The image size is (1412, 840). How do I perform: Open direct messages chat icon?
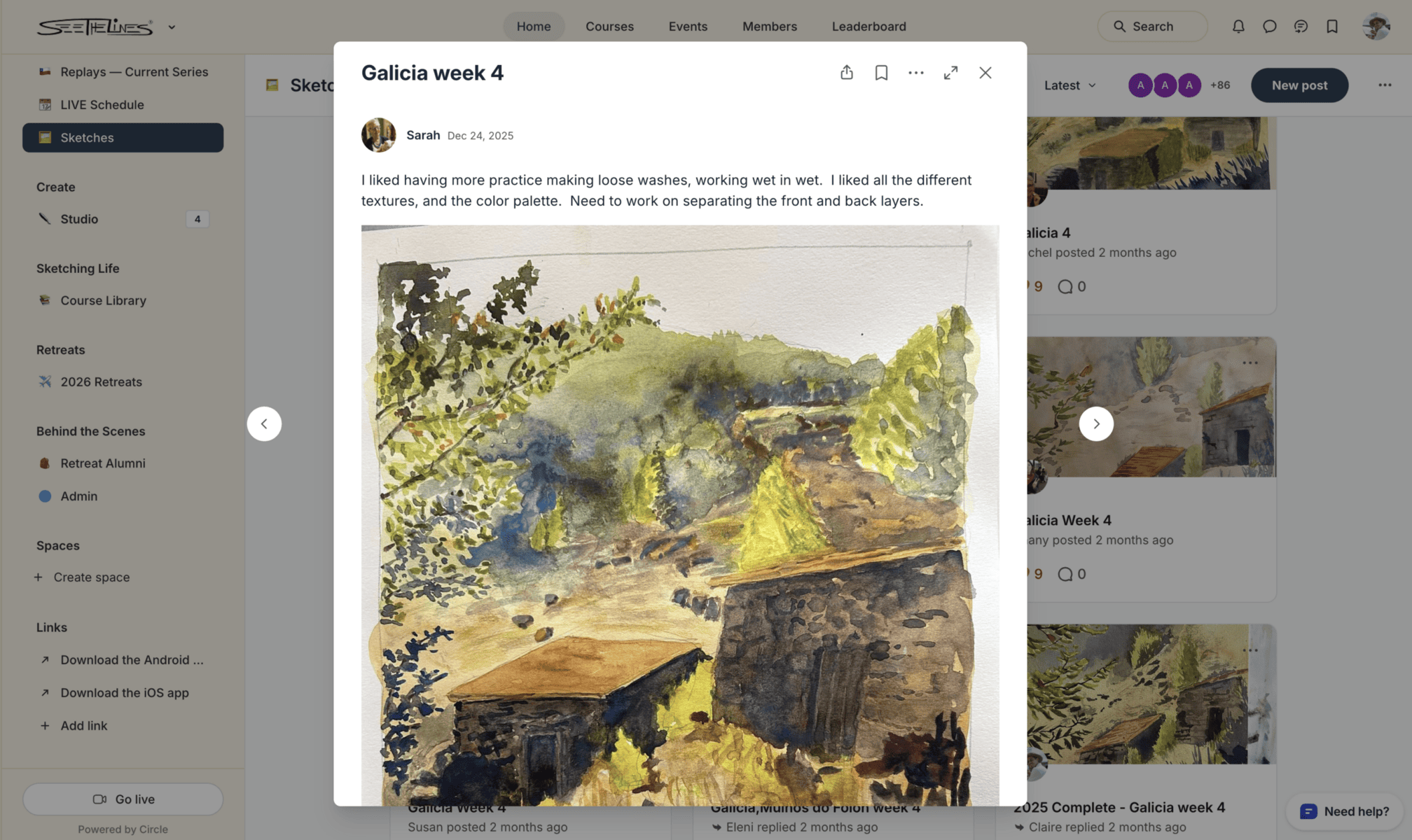(1269, 27)
